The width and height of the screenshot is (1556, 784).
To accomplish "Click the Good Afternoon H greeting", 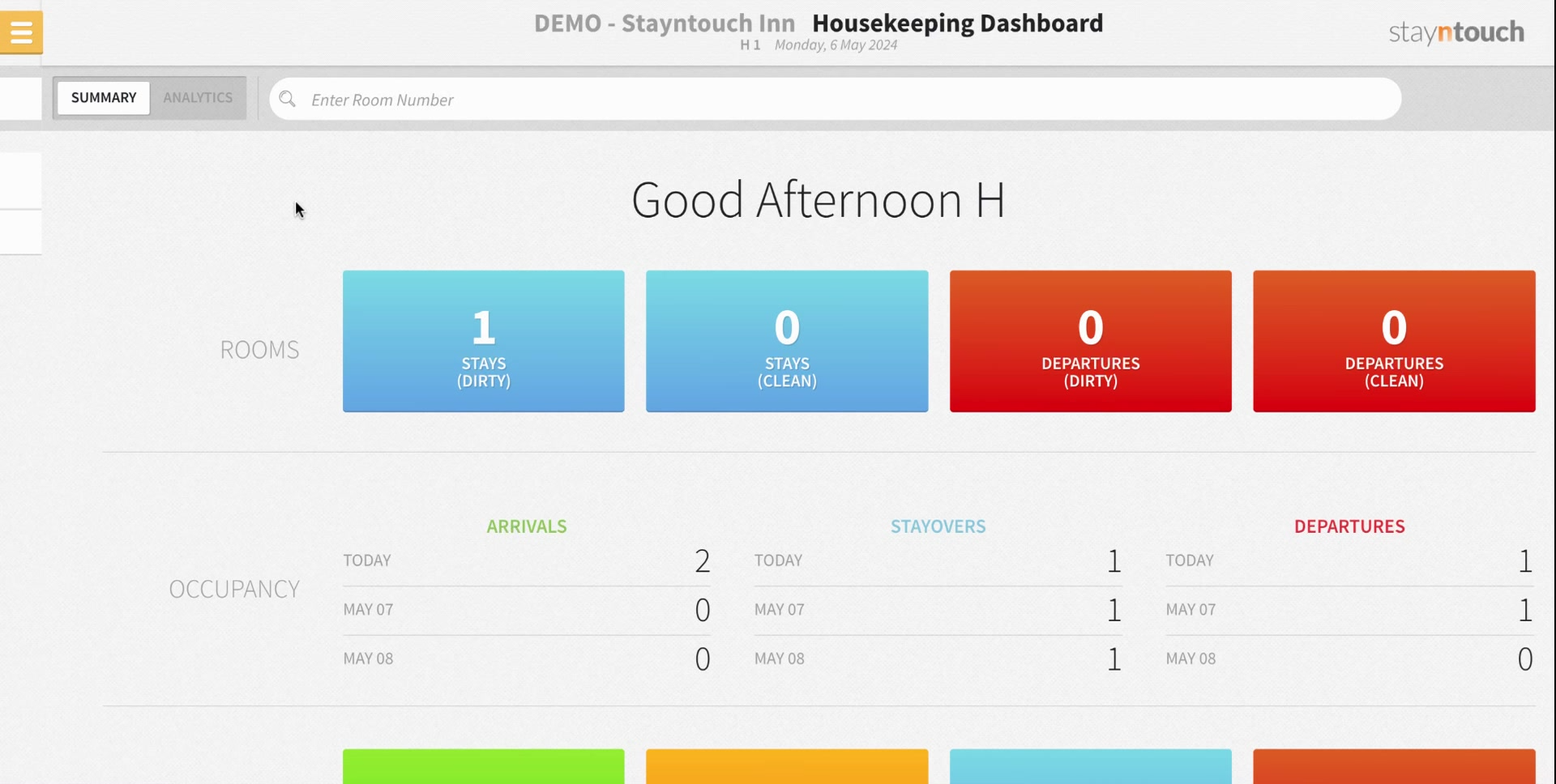I will 819,200.
